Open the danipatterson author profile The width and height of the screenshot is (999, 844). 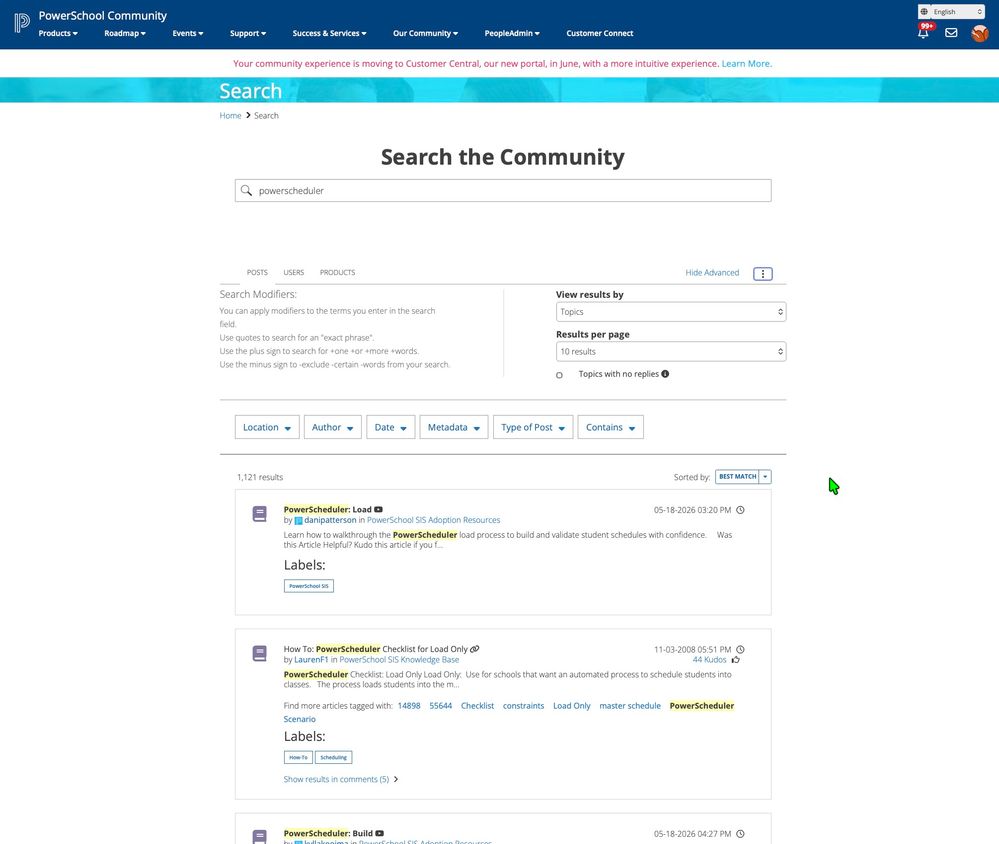click(x=330, y=520)
